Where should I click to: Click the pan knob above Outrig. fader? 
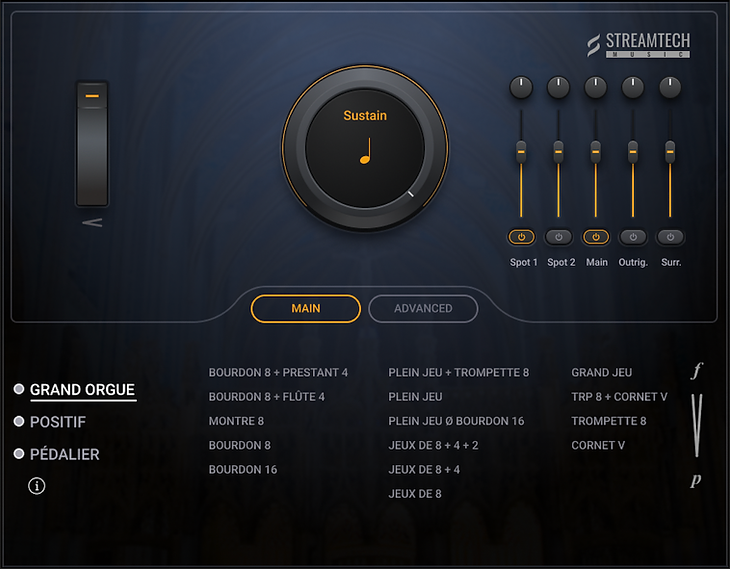pos(633,87)
